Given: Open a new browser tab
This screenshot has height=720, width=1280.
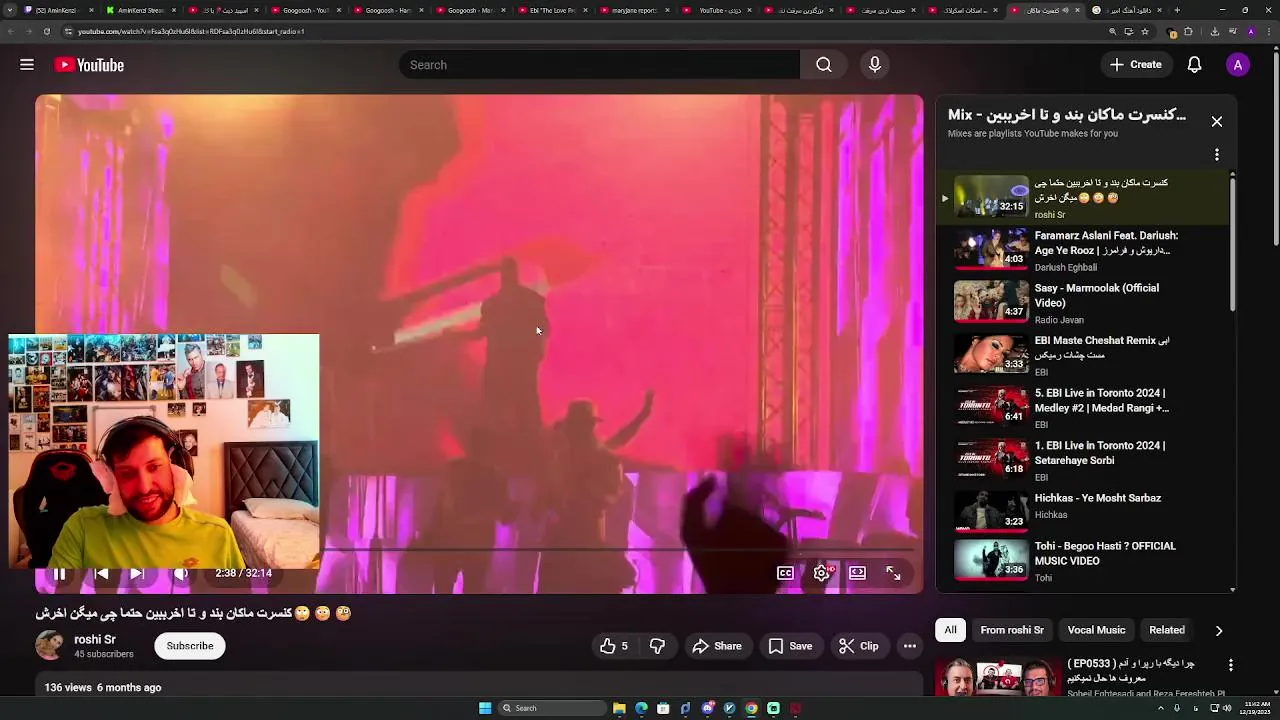Looking at the screenshot, I should click(1177, 10).
